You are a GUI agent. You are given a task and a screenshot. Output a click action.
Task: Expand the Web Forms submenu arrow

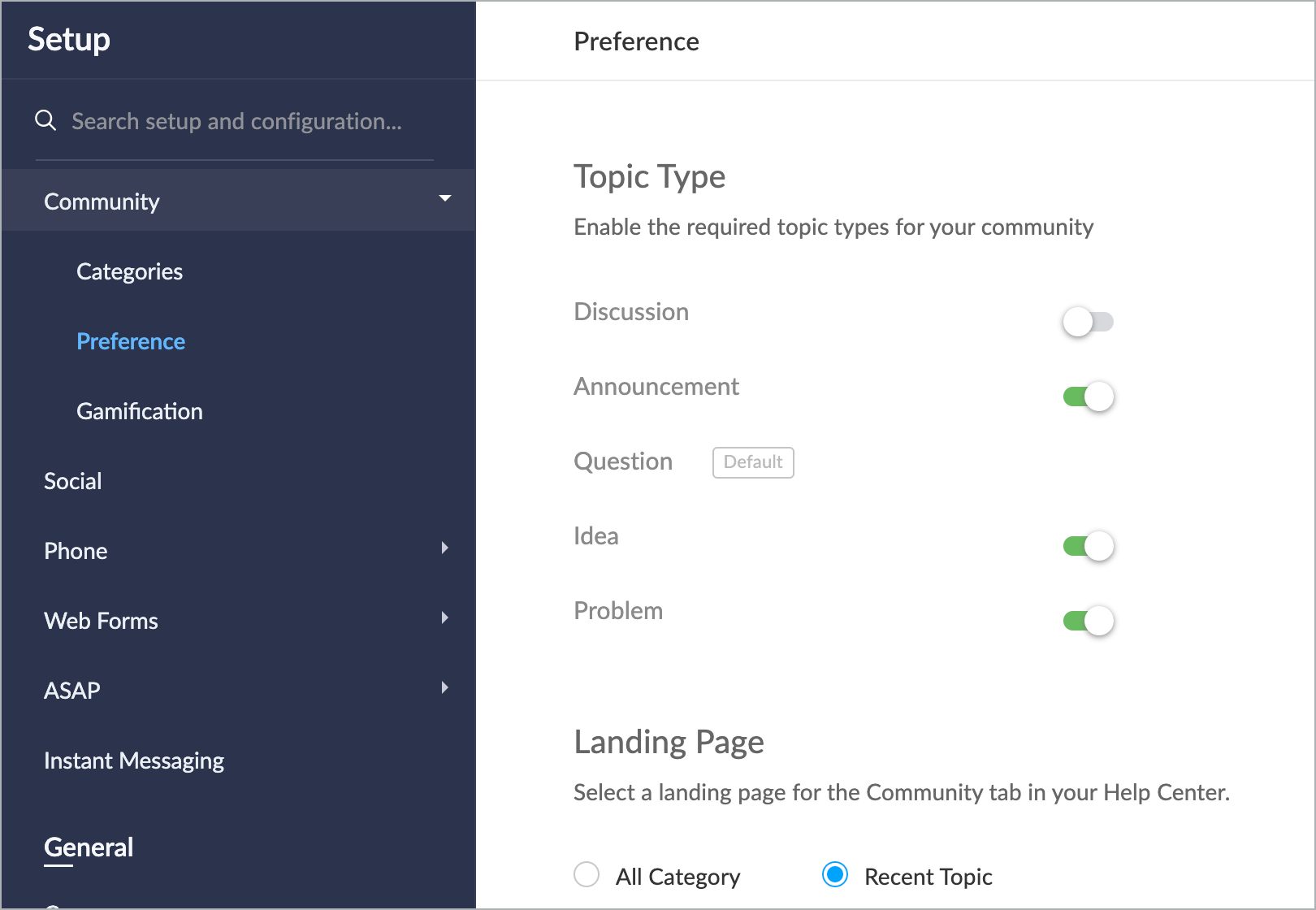tap(444, 618)
